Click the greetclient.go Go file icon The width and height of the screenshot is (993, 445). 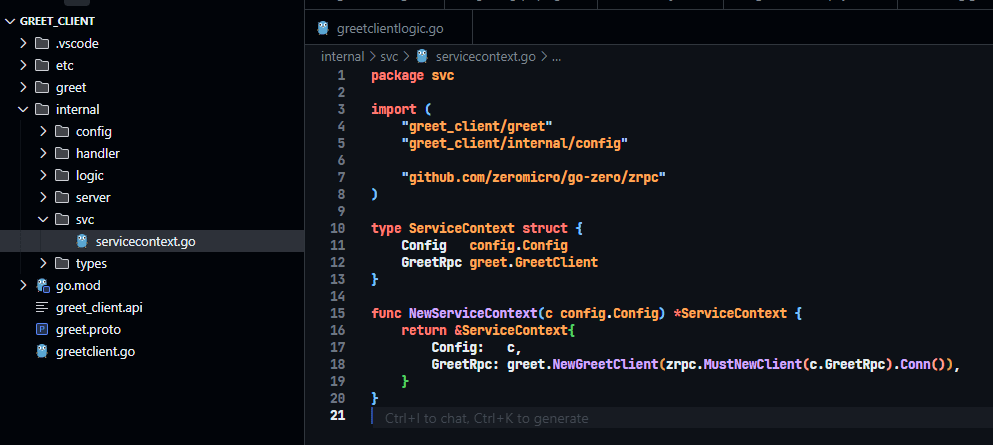click(42, 351)
